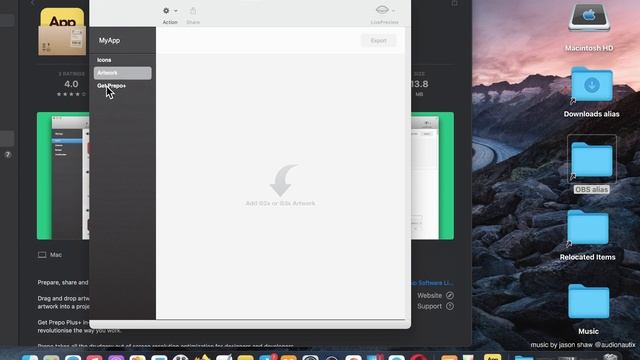Click the Share icon in the Prepo toolbar
The height and width of the screenshot is (360, 640).
pyautogui.click(x=193, y=11)
